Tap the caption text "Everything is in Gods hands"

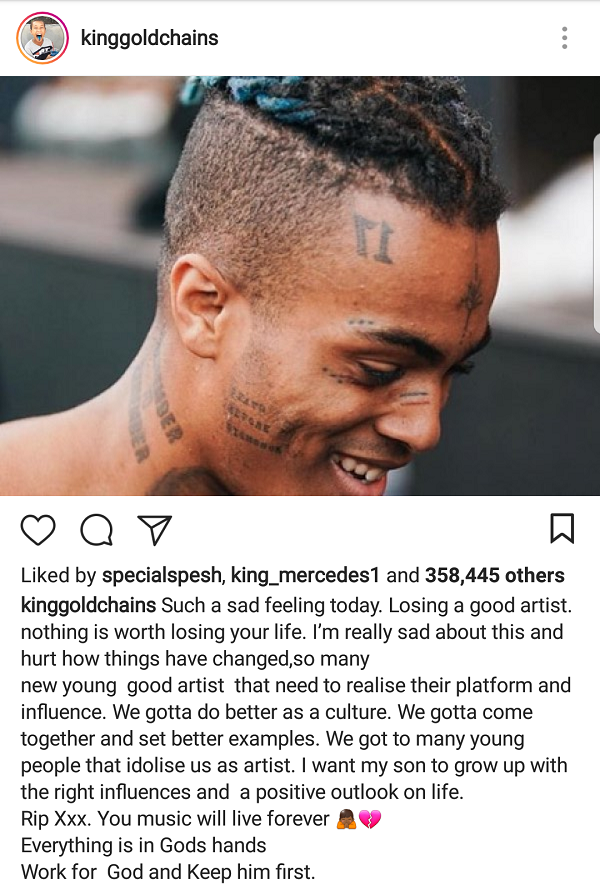[143, 845]
